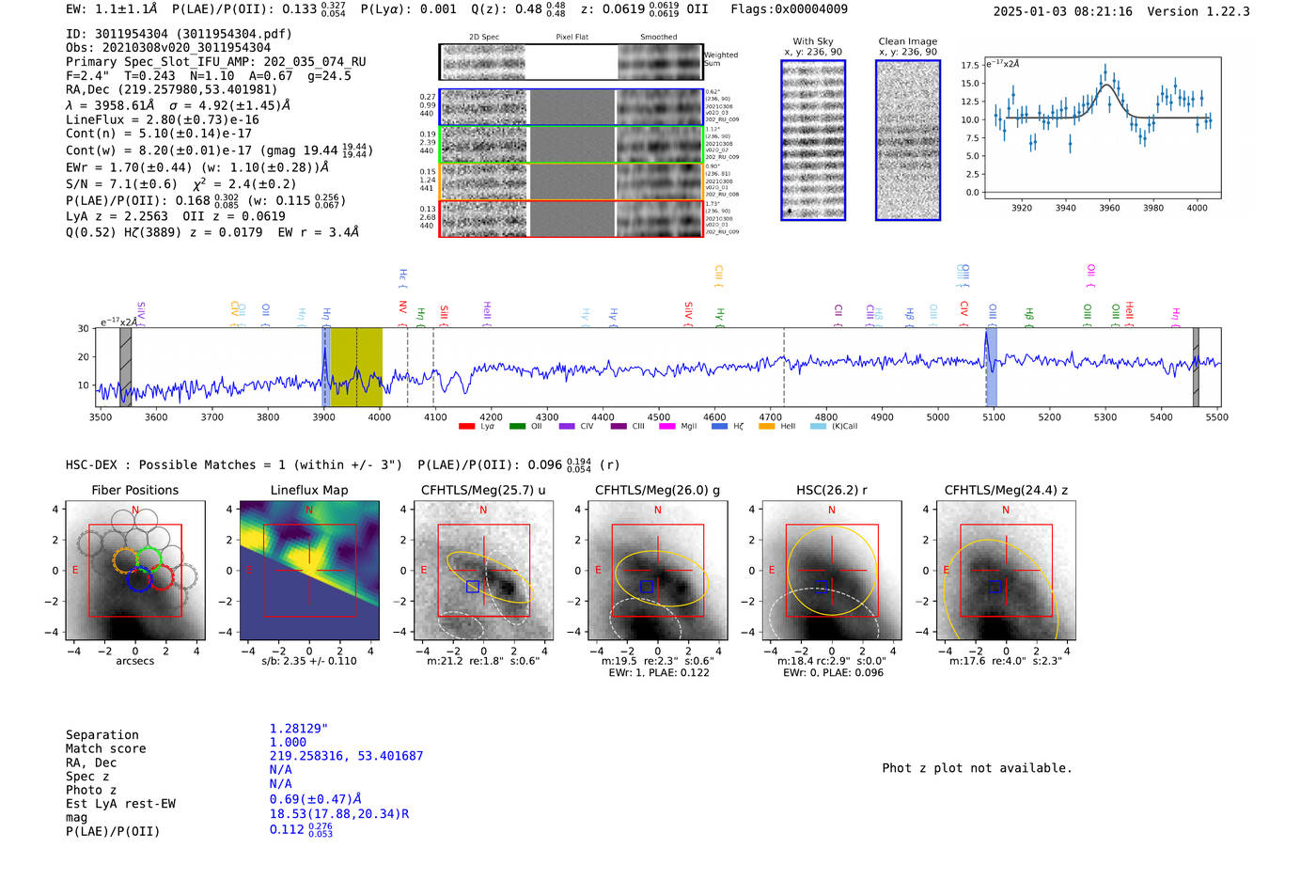Click the CFHTLS/Meg(26.0) g-band image
This screenshot has width=1316, height=896.
click(657, 570)
